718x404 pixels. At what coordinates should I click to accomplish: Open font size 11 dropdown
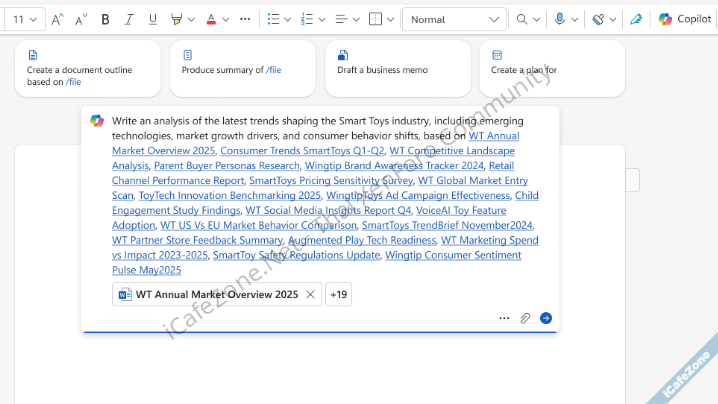(x=24, y=19)
